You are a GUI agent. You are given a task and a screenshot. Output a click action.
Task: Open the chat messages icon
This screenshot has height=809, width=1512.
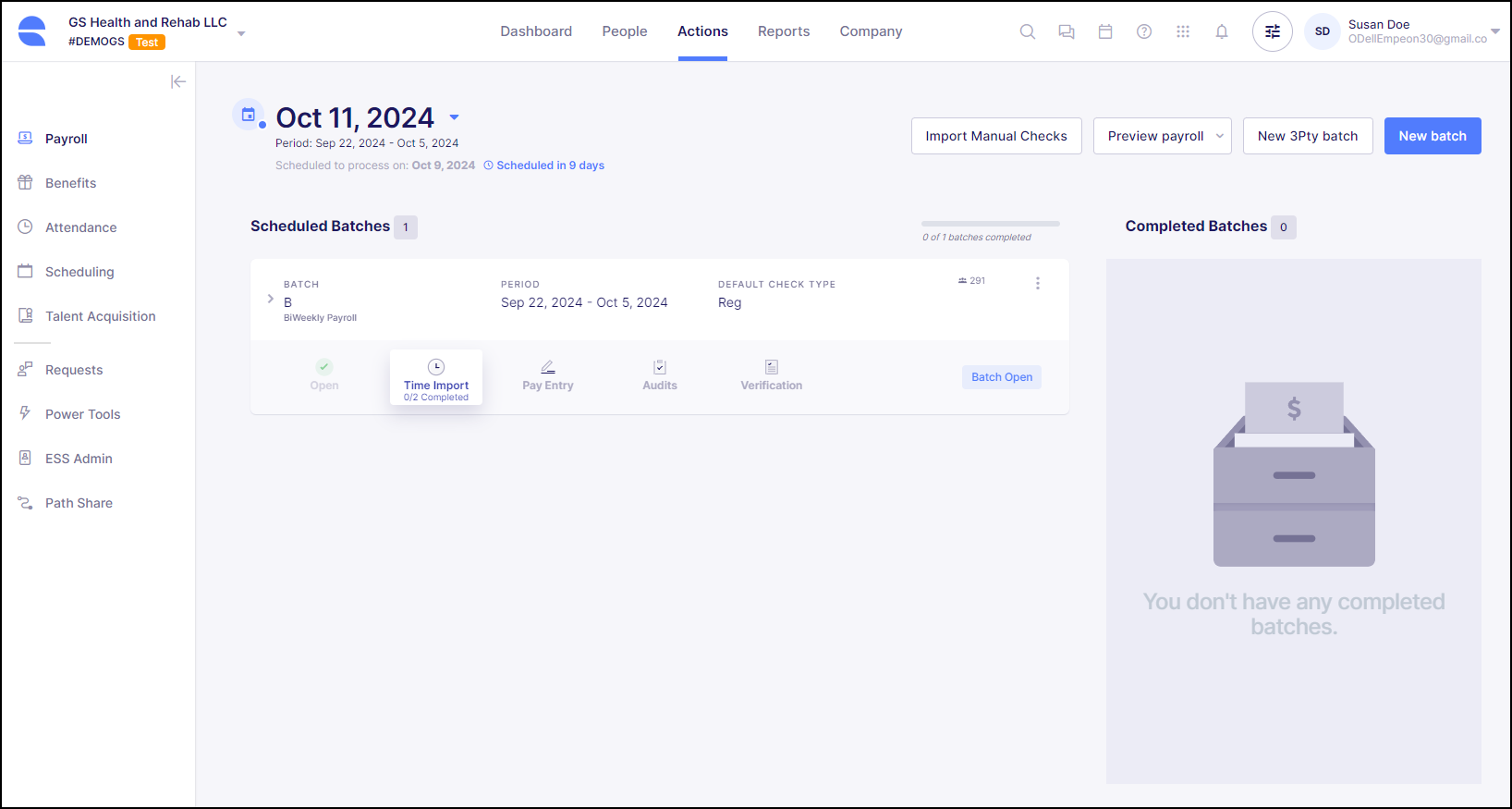click(x=1066, y=31)
